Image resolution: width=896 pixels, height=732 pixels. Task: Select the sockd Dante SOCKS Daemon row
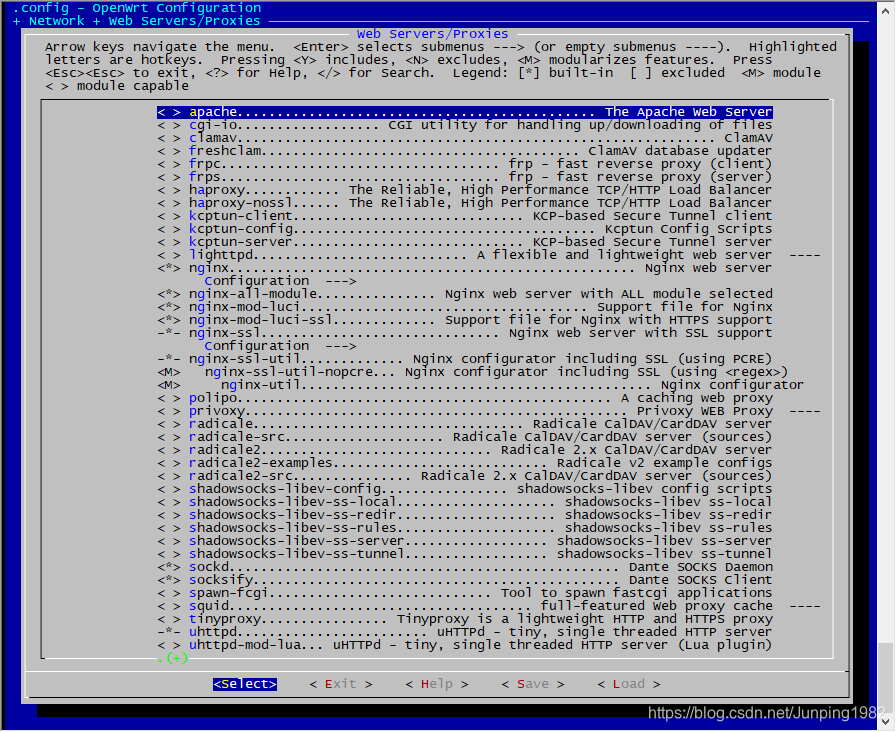pos(465,567)
